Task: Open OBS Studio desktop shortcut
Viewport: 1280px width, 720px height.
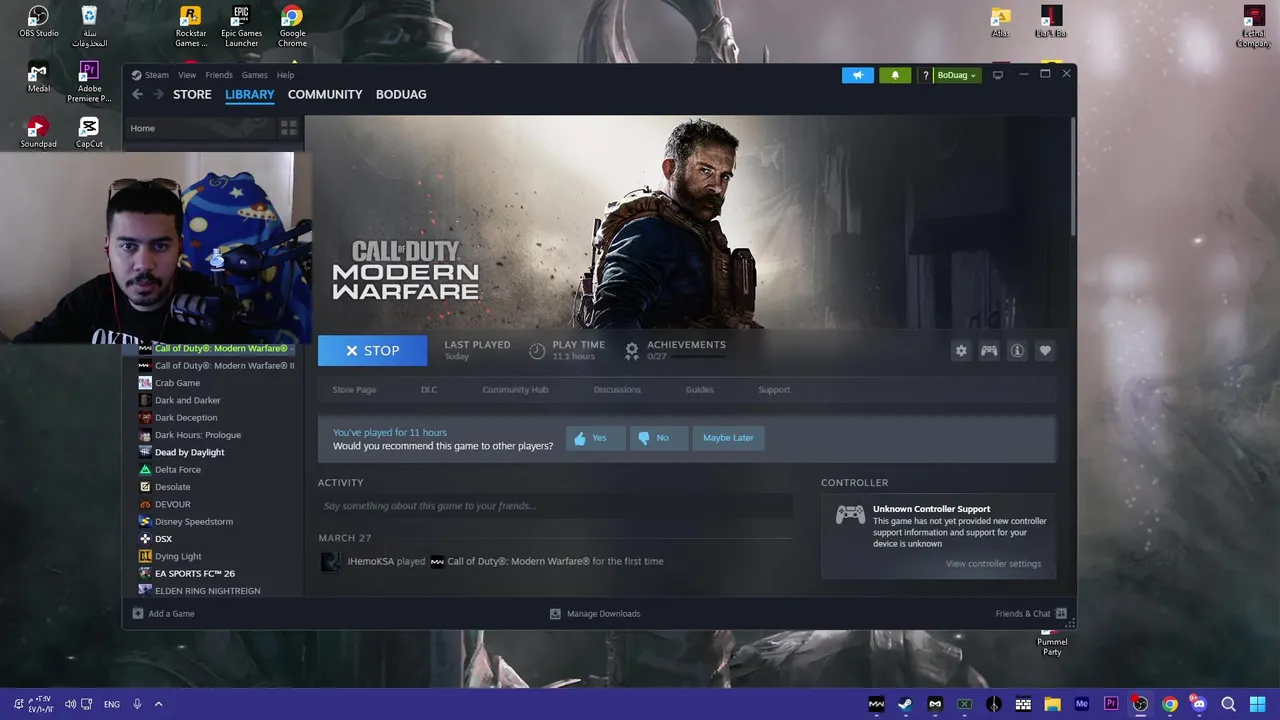Action: (38, 22)
